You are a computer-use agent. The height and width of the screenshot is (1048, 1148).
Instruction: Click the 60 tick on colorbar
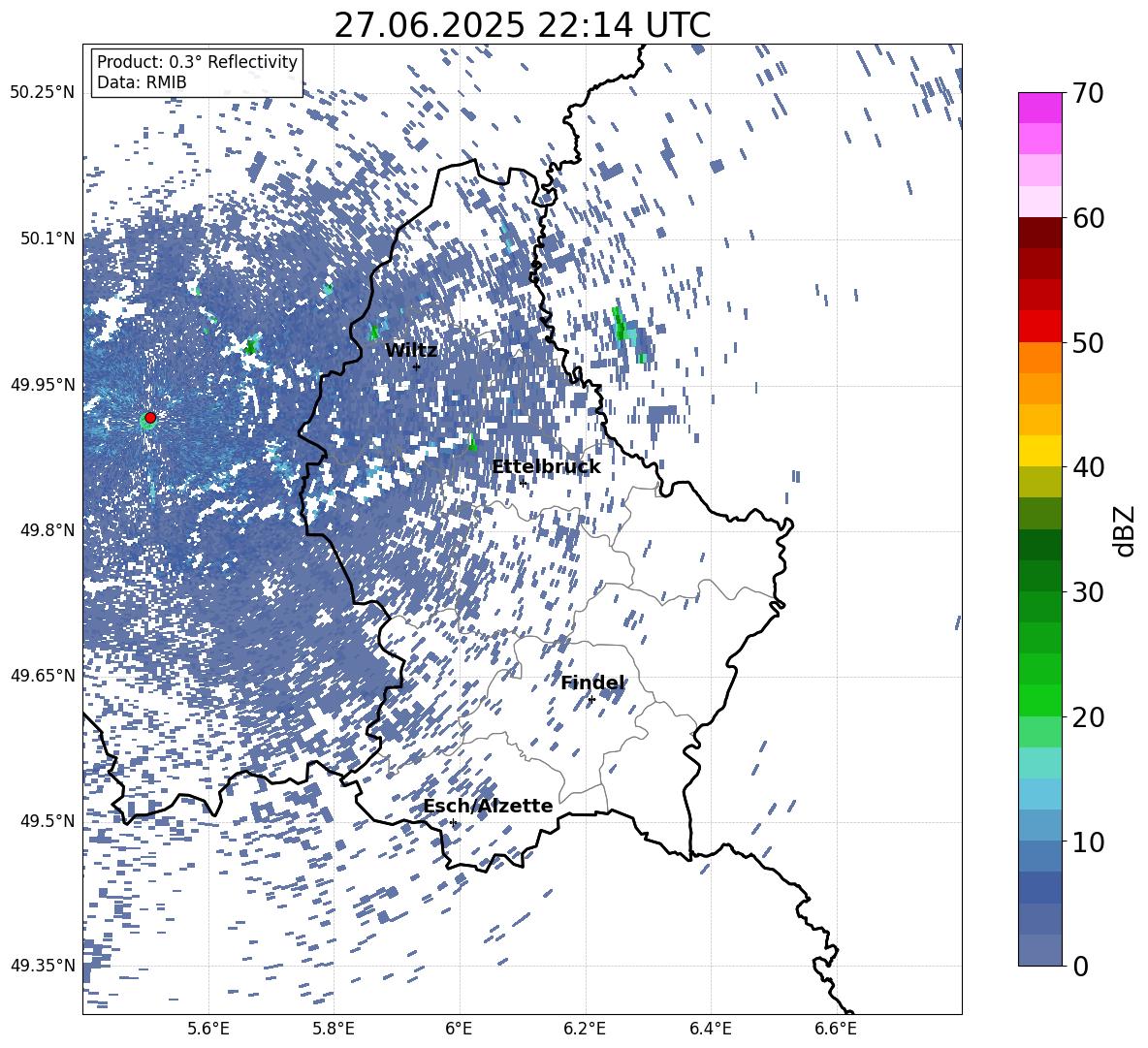point(1087,218)
